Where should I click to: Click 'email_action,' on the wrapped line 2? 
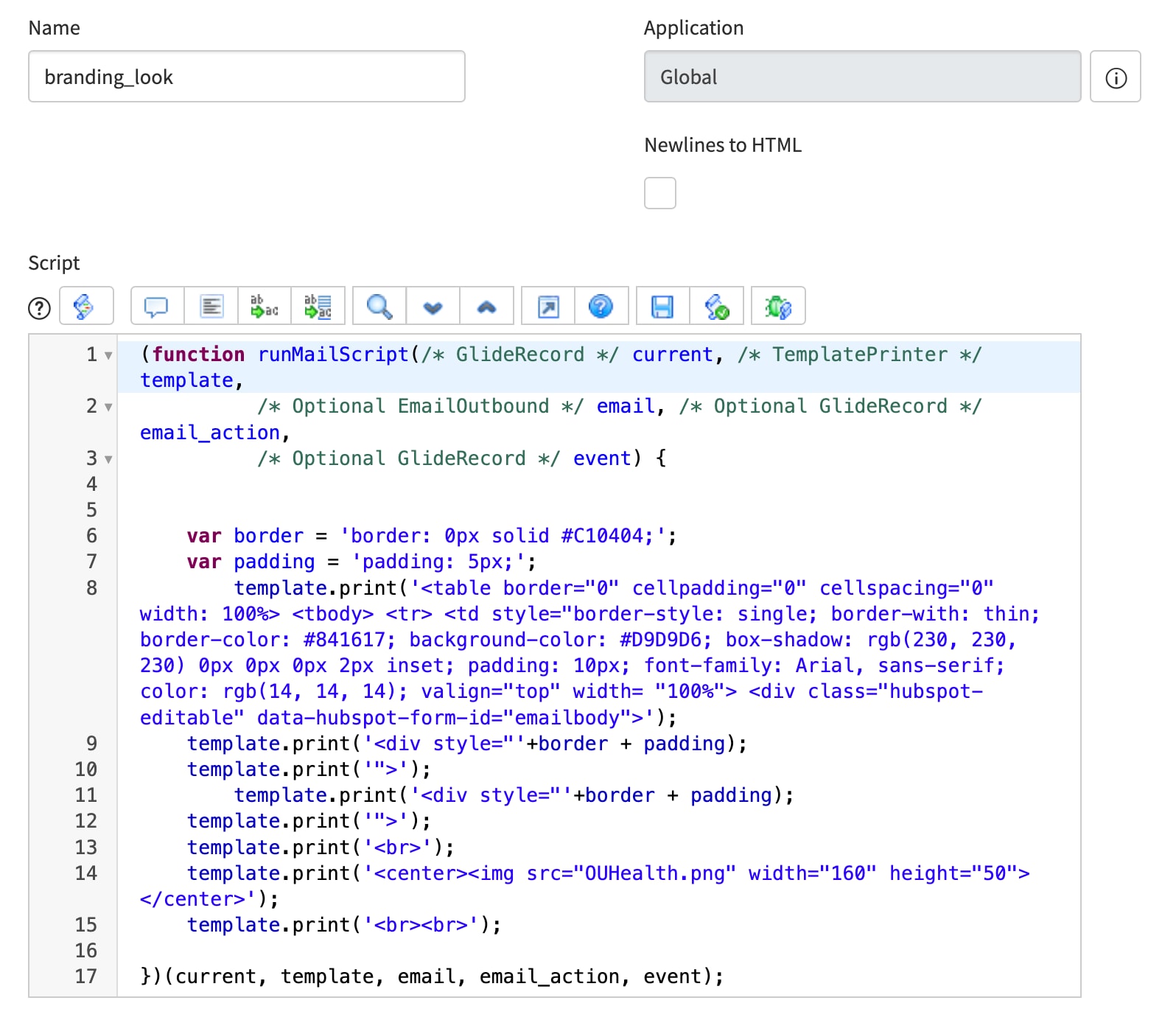(x=215, y=433)
